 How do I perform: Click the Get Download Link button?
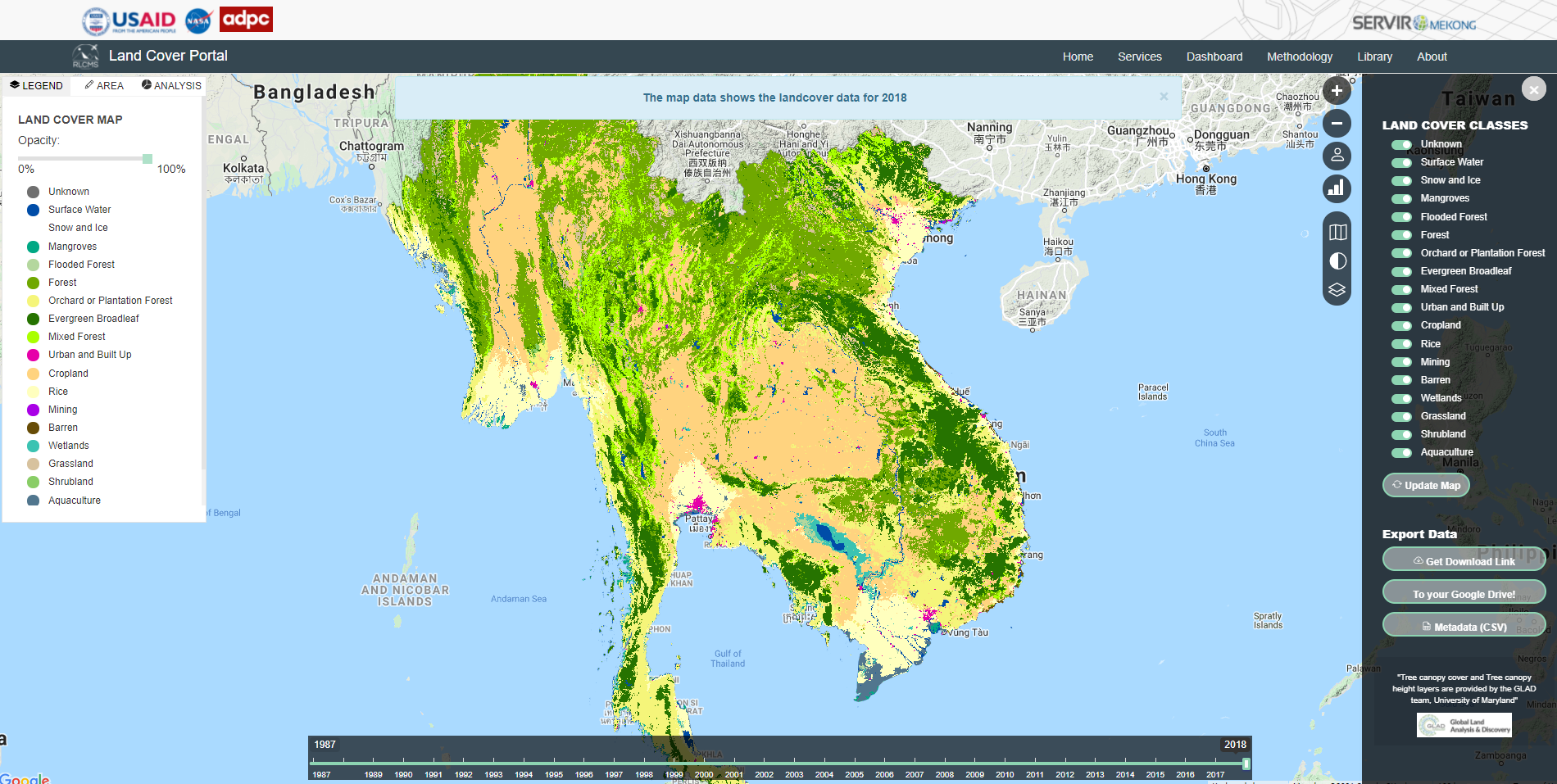pos(1464,561)
